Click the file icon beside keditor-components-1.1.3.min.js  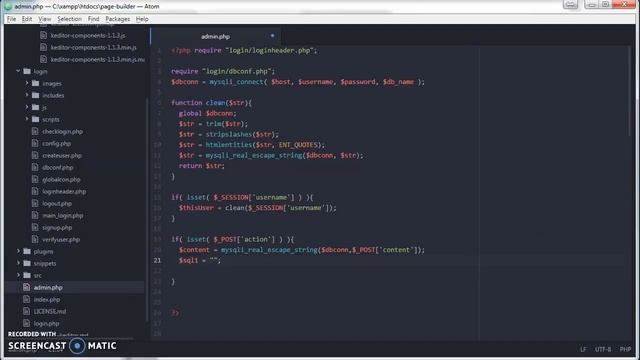point(43,47)
